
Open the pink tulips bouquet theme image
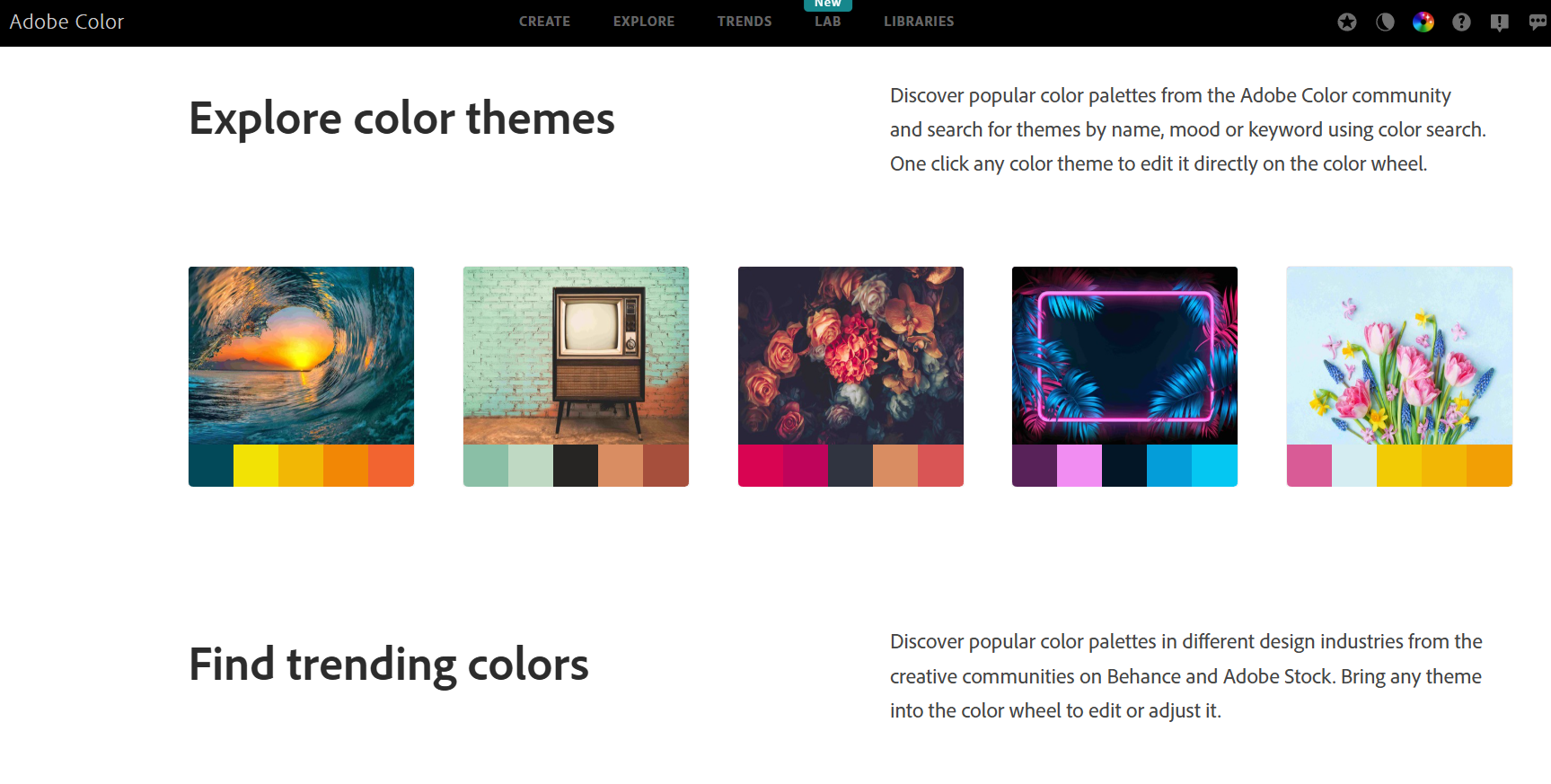[x=1399, y=356]
